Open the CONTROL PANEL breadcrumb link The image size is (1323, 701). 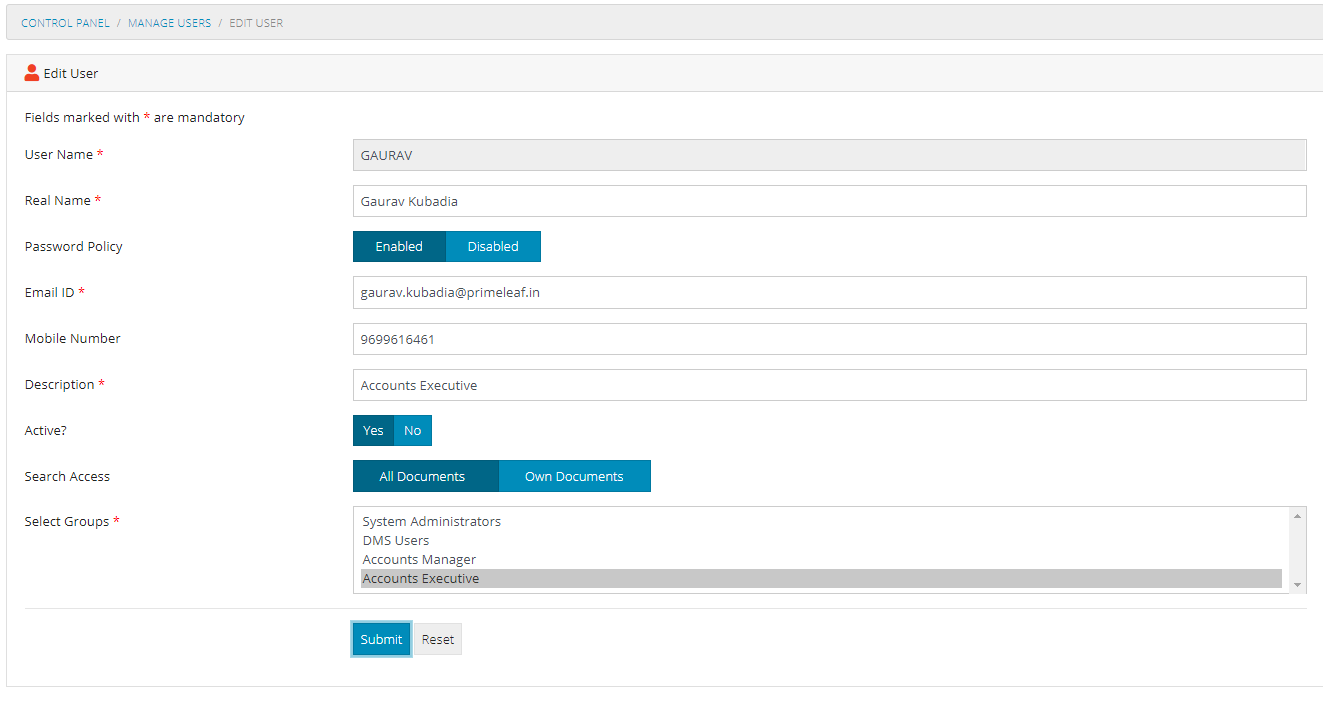coord(64,22)
